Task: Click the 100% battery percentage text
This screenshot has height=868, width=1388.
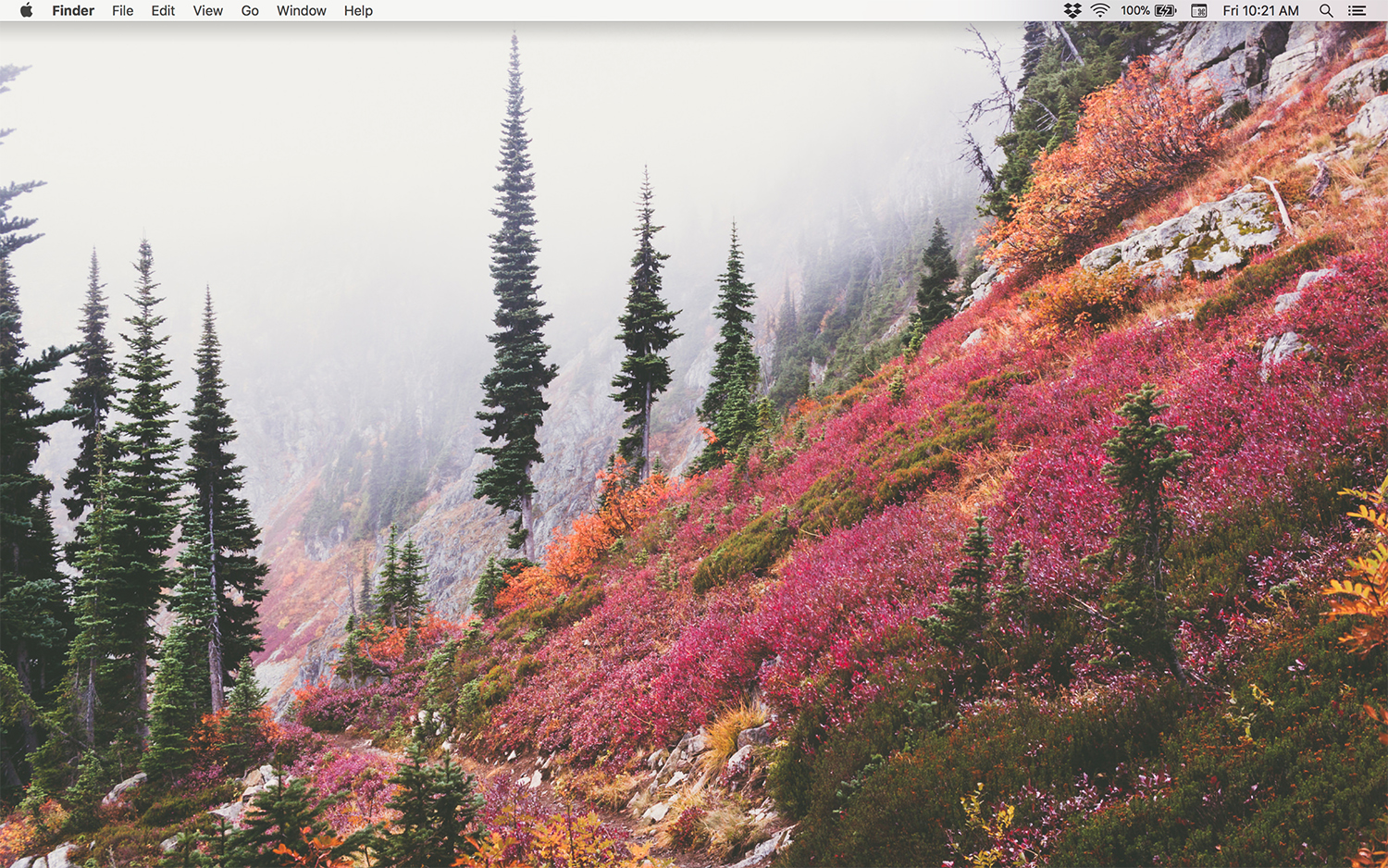Action: pyautogui.click(x=1134, y=10)
